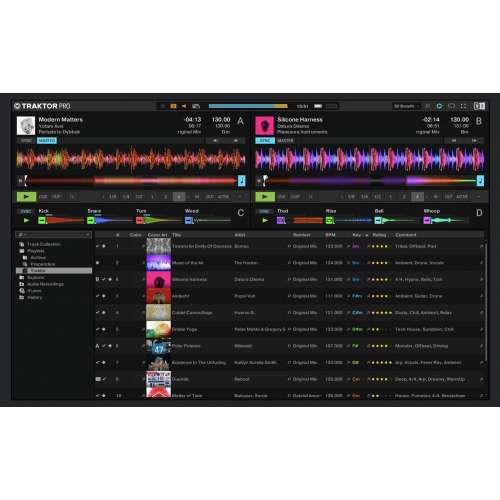
Task: Jump to track start on Deck A stripe
Action: click(x=20, y=181)
